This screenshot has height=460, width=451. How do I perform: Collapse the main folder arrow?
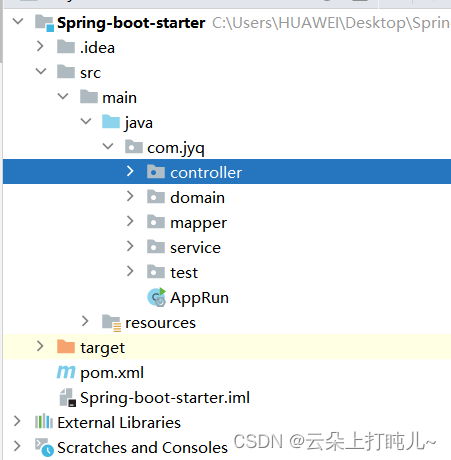pos(63,96)
